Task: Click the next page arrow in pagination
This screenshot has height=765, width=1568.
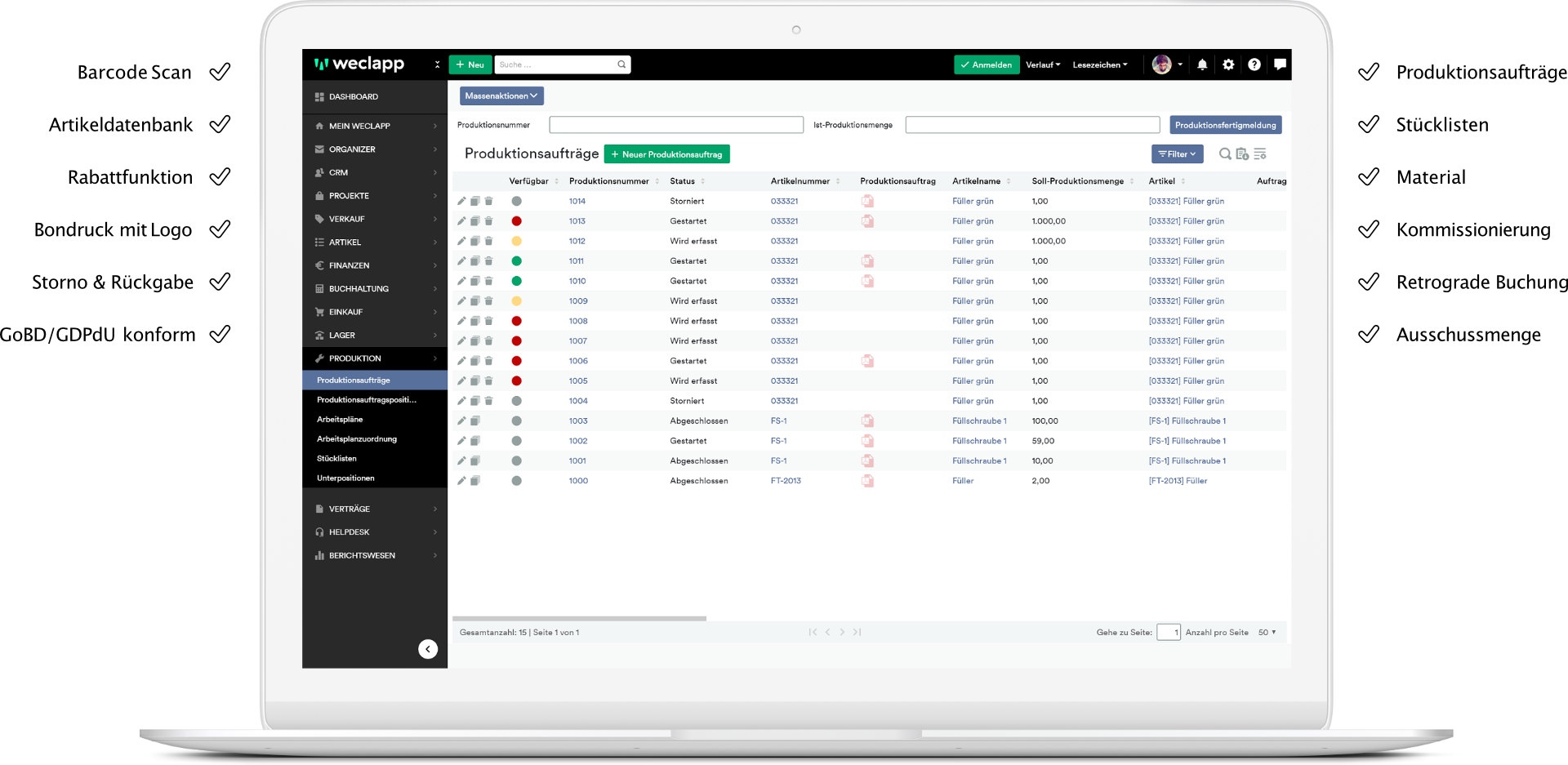Action: click(x=842, y=632)
